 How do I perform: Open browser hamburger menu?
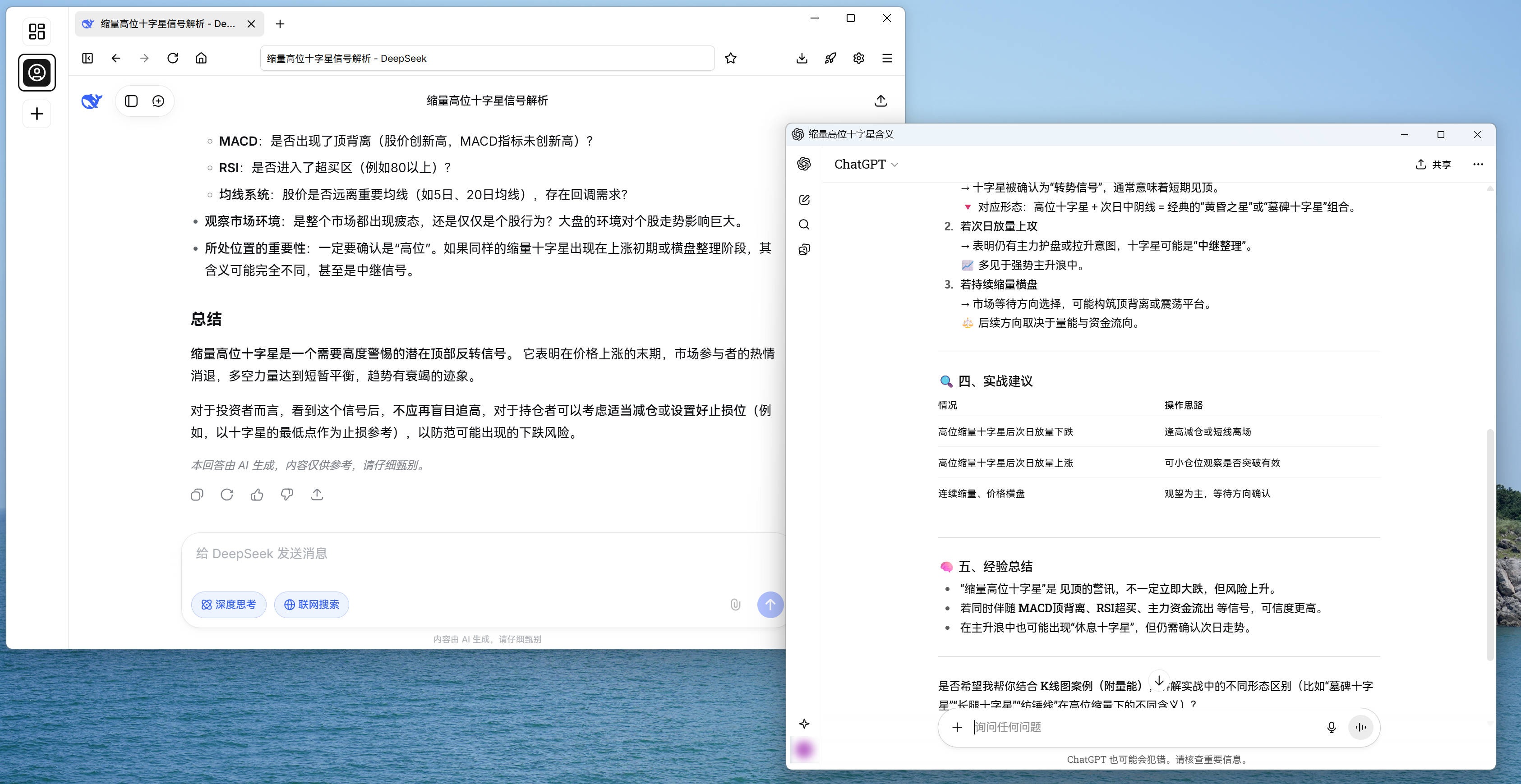pos(887,59)
